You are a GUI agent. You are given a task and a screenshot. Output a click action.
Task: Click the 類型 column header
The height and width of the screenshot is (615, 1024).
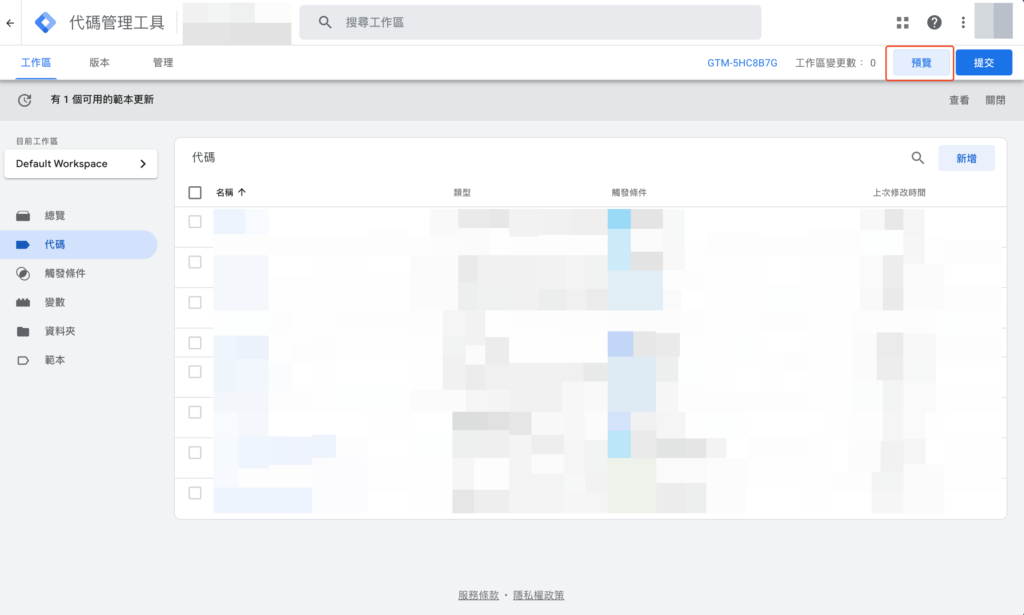point(462,193)
